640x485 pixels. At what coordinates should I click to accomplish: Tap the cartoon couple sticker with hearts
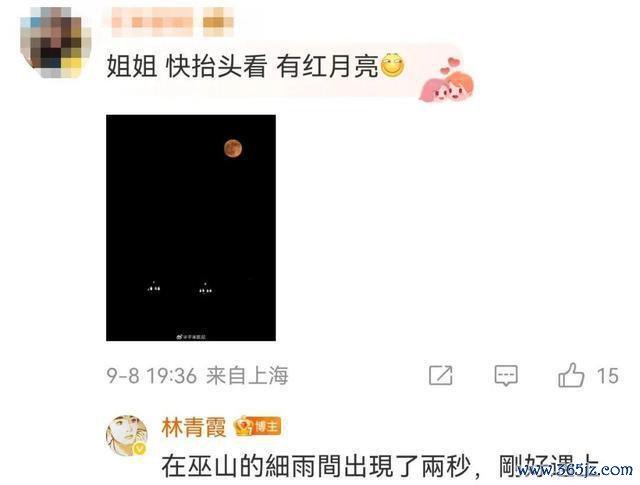[447, 80]
